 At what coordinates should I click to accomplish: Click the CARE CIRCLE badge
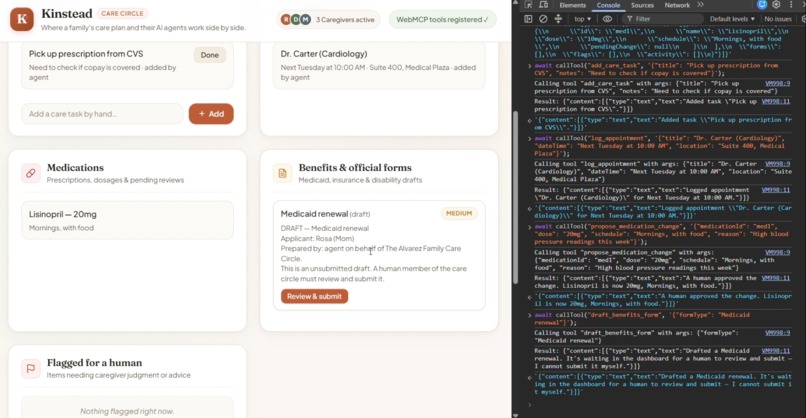coord(122,13)
